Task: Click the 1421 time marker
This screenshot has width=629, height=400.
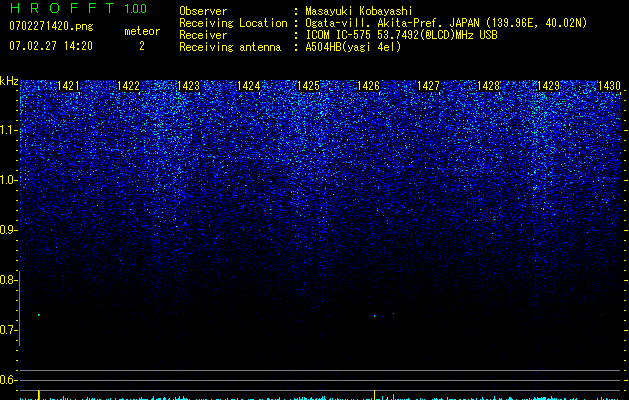Action: pos(68,85)
